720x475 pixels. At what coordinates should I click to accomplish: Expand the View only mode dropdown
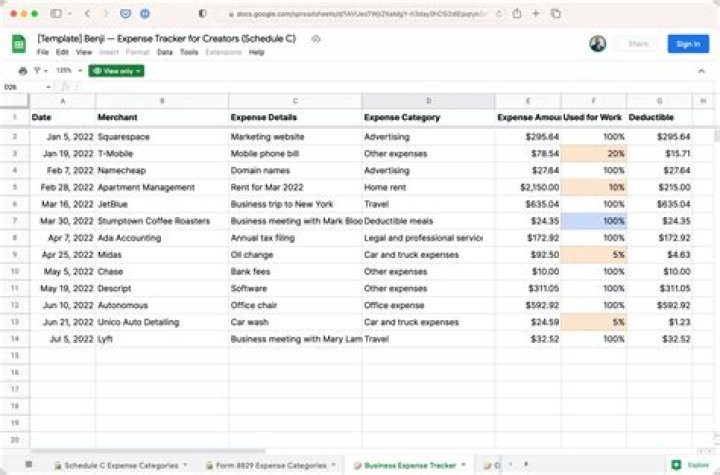116,71
